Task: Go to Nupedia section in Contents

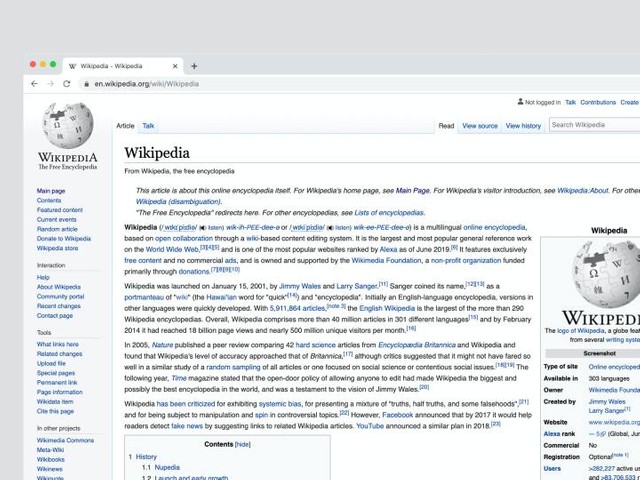Action: pyautogui.click(x=167, y=467)
